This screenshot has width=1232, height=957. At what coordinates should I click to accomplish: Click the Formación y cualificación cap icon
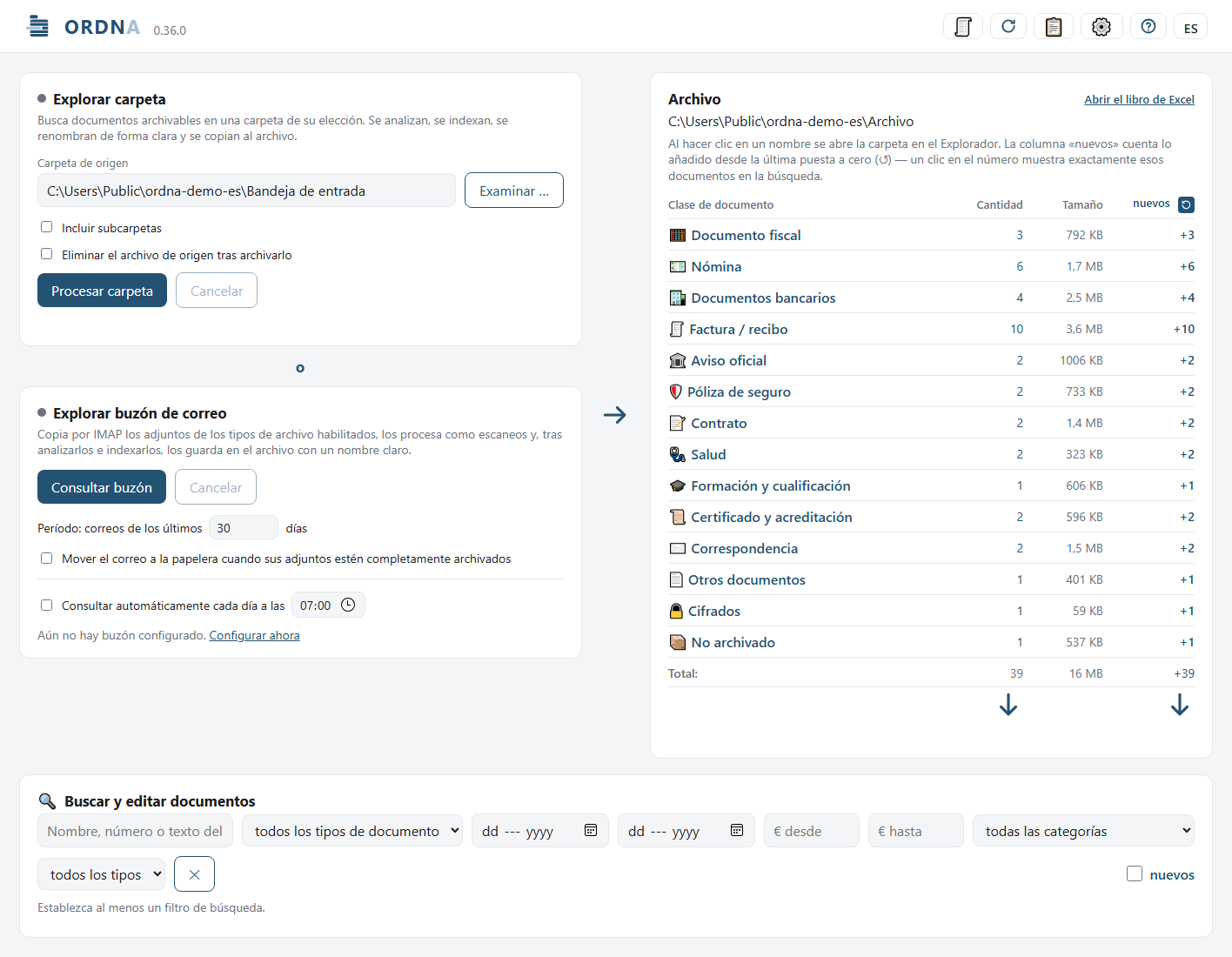[x=678, y=485]
